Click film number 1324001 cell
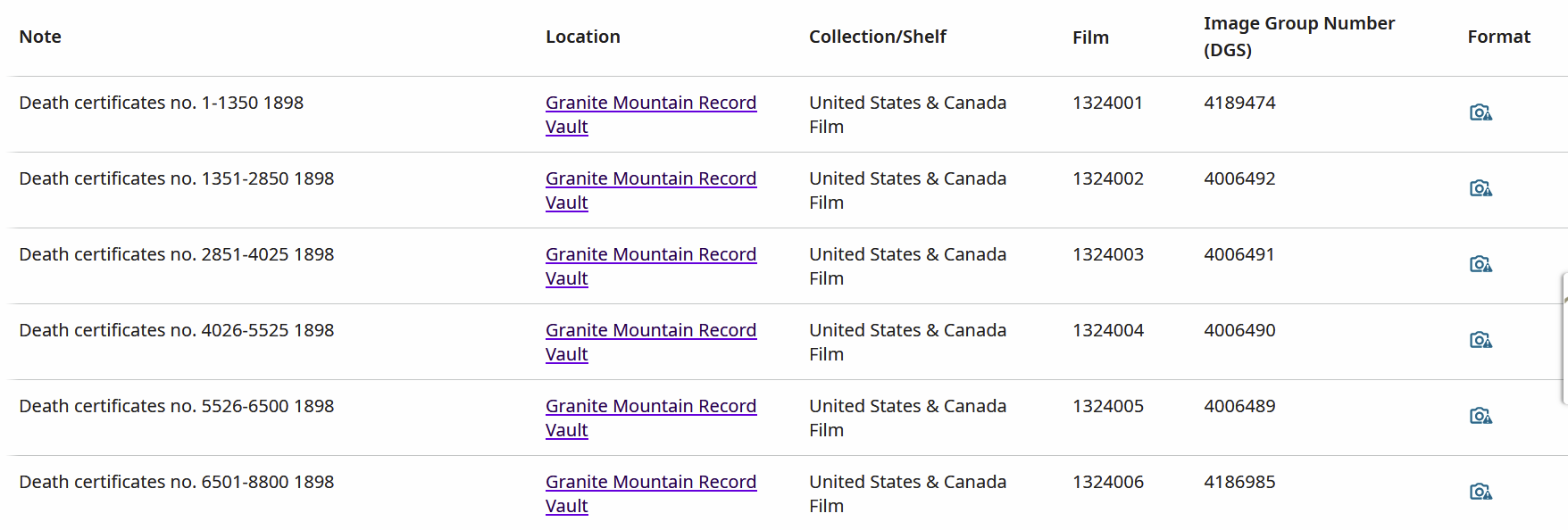This screenshot has width=1568, height=530. [x=1107, y=104]
